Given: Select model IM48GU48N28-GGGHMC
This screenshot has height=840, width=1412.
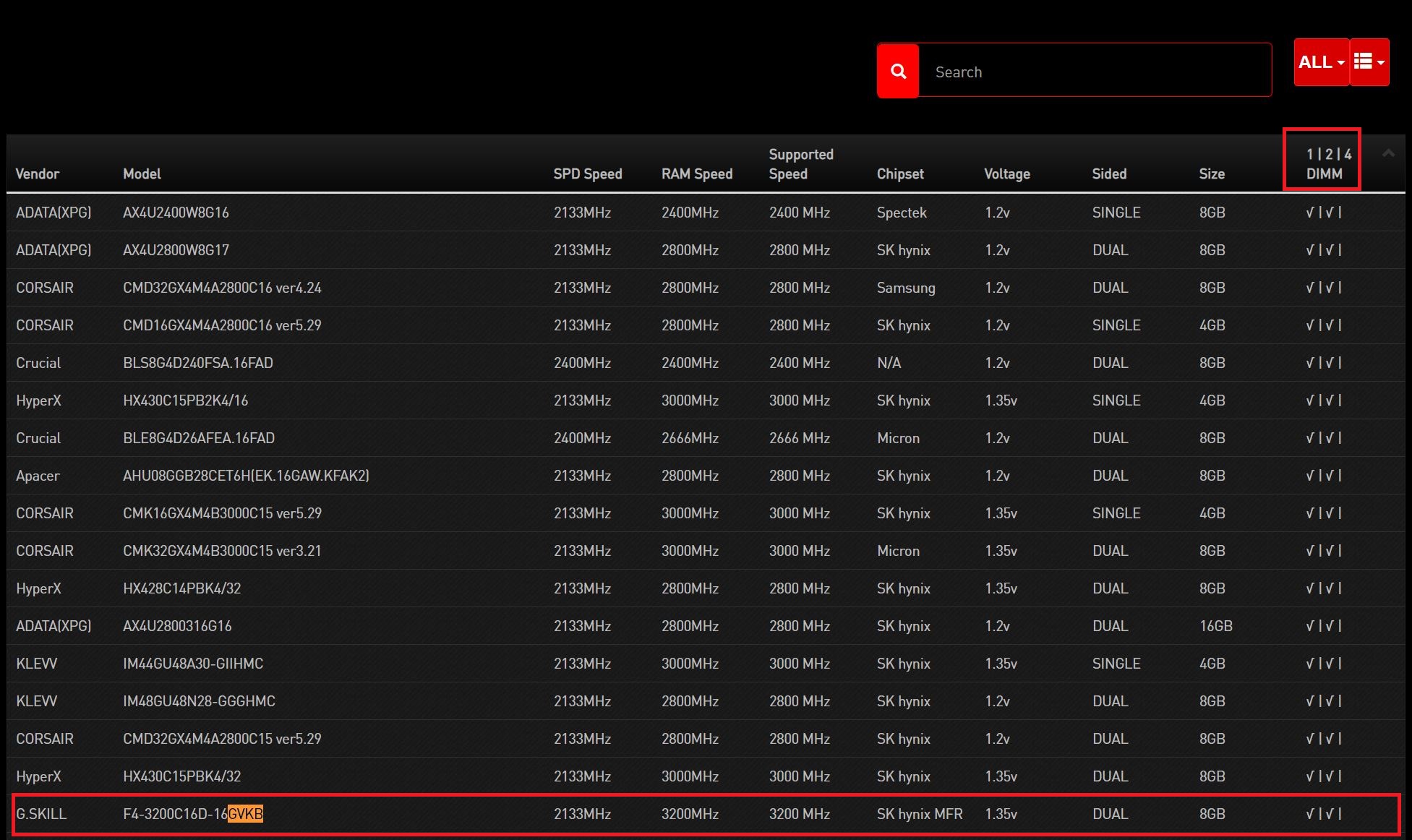Looking at the screenshot, I should (199, 701).
